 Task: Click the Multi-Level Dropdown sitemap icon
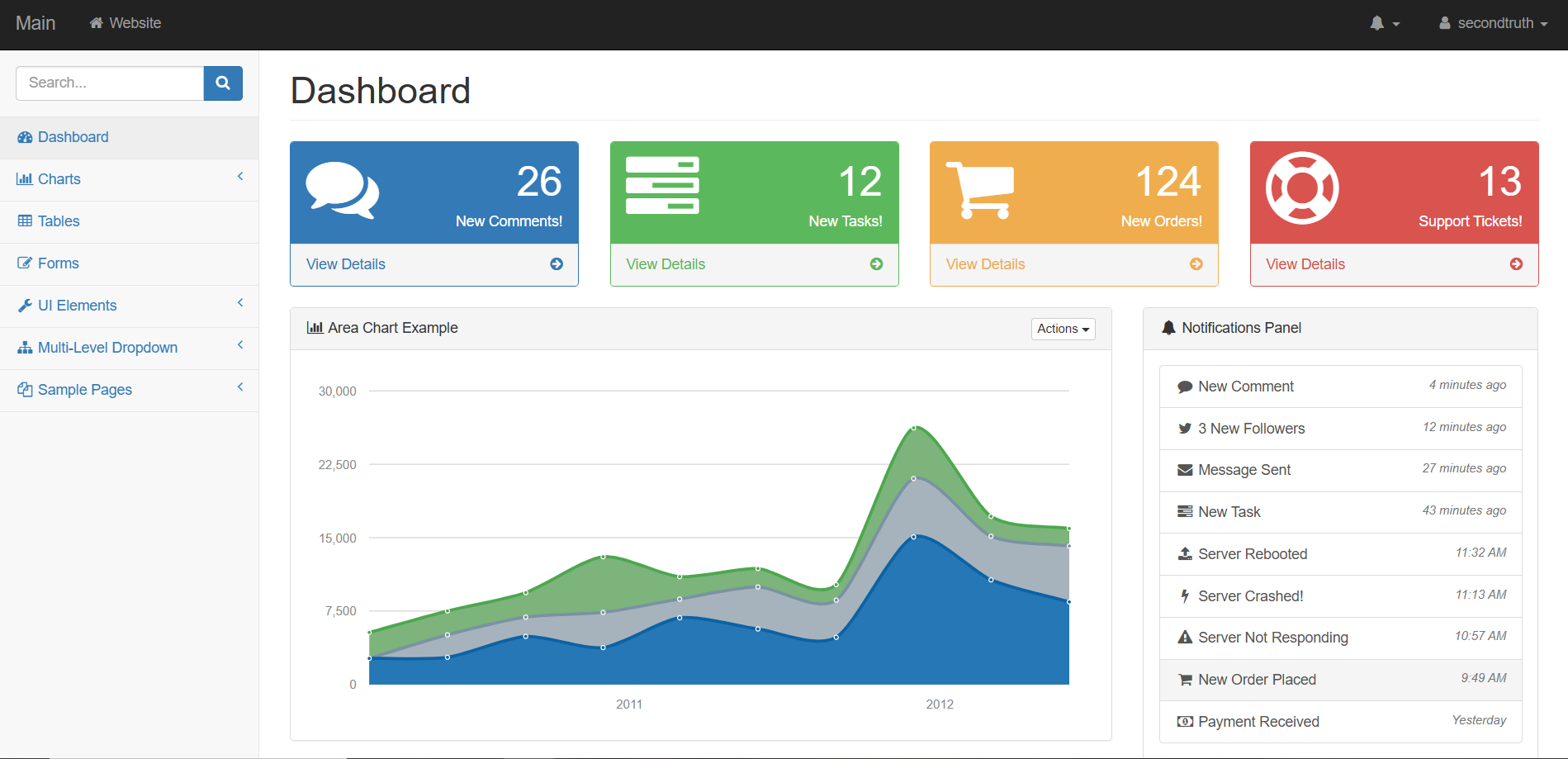click(x=25, y=348)
